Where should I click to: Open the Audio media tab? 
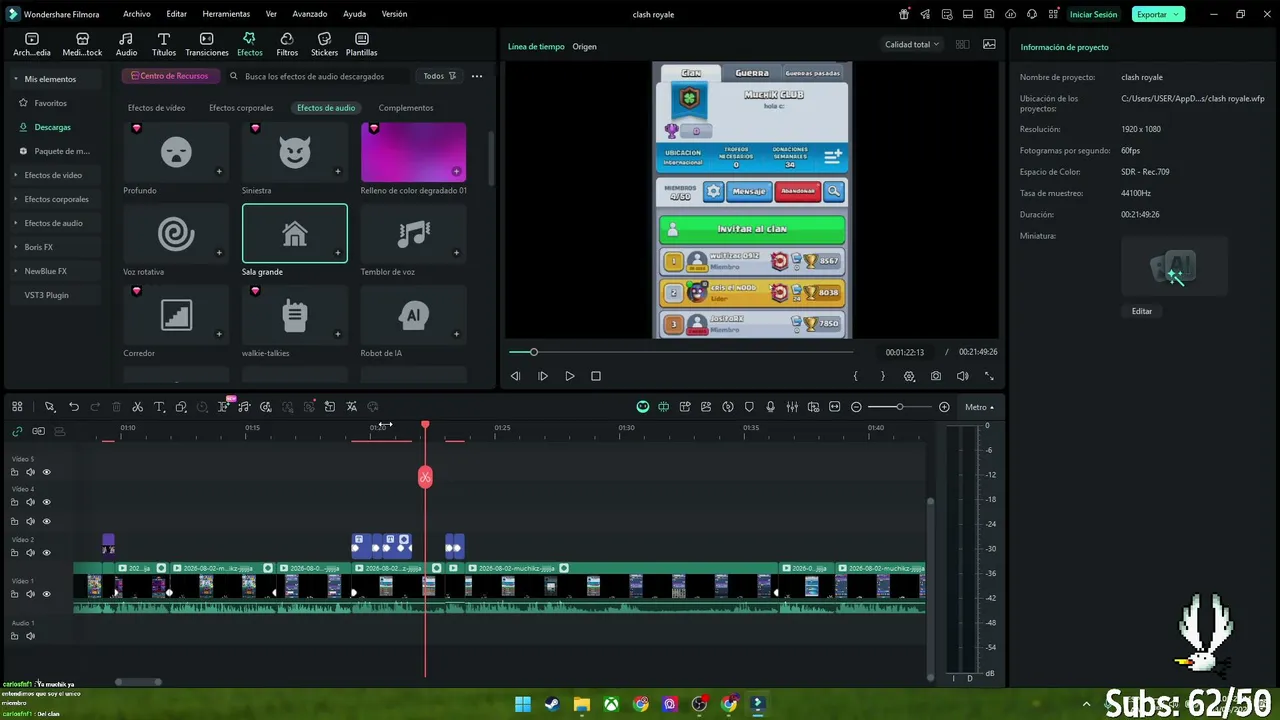[126, 44]
